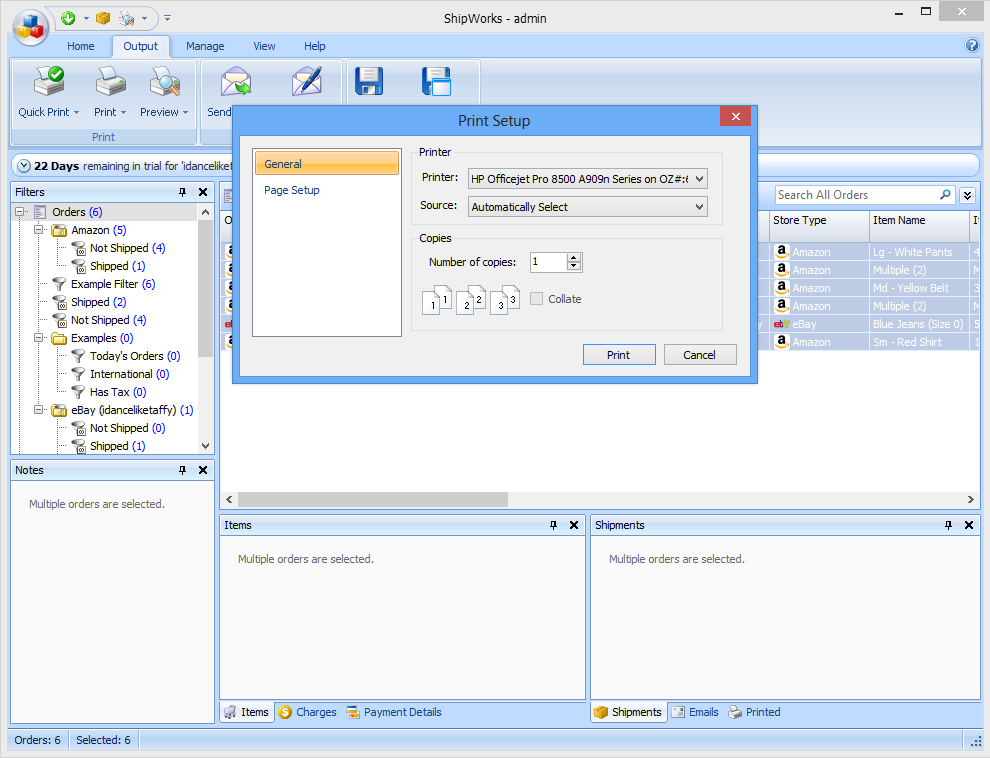This screenshot has width=990, height=758.
Task: Open the quick access toolbar customize dropdown
Action: [167, 18]
